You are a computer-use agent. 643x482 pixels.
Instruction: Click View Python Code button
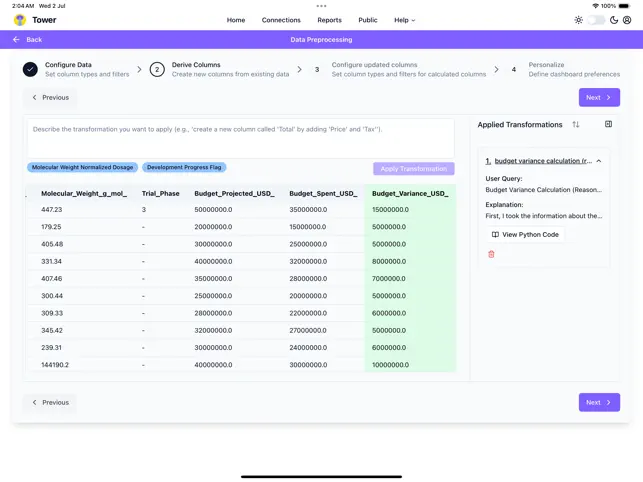[525, 234]
